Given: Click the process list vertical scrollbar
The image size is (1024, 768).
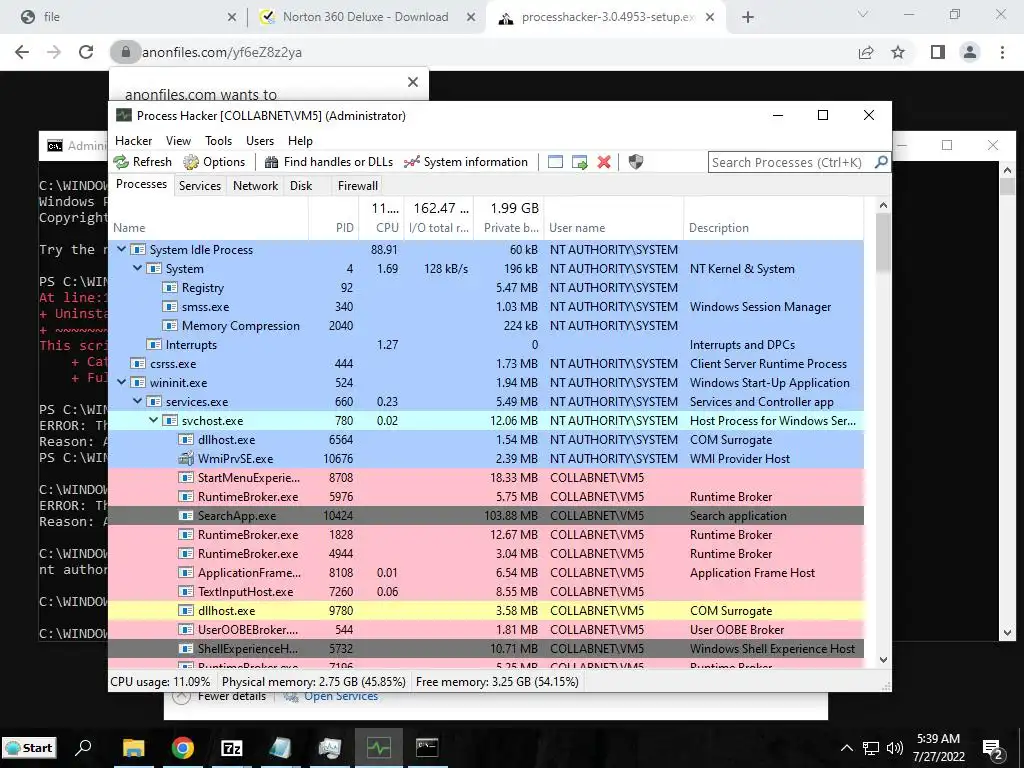Looking at the screenshot, I should 883,242.
